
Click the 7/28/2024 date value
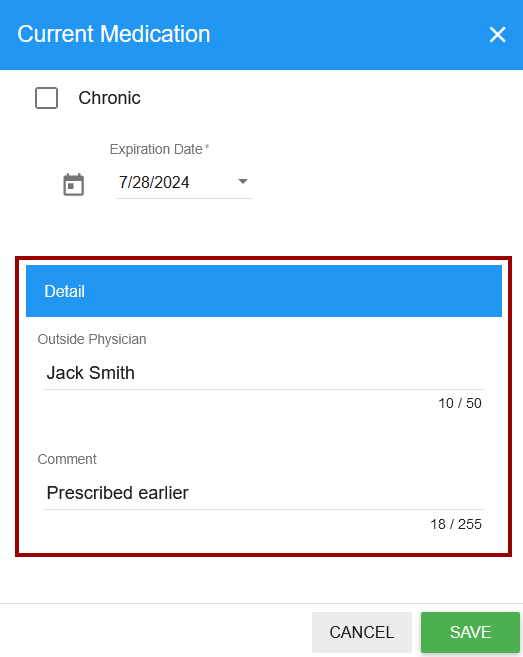click(154, 182)
